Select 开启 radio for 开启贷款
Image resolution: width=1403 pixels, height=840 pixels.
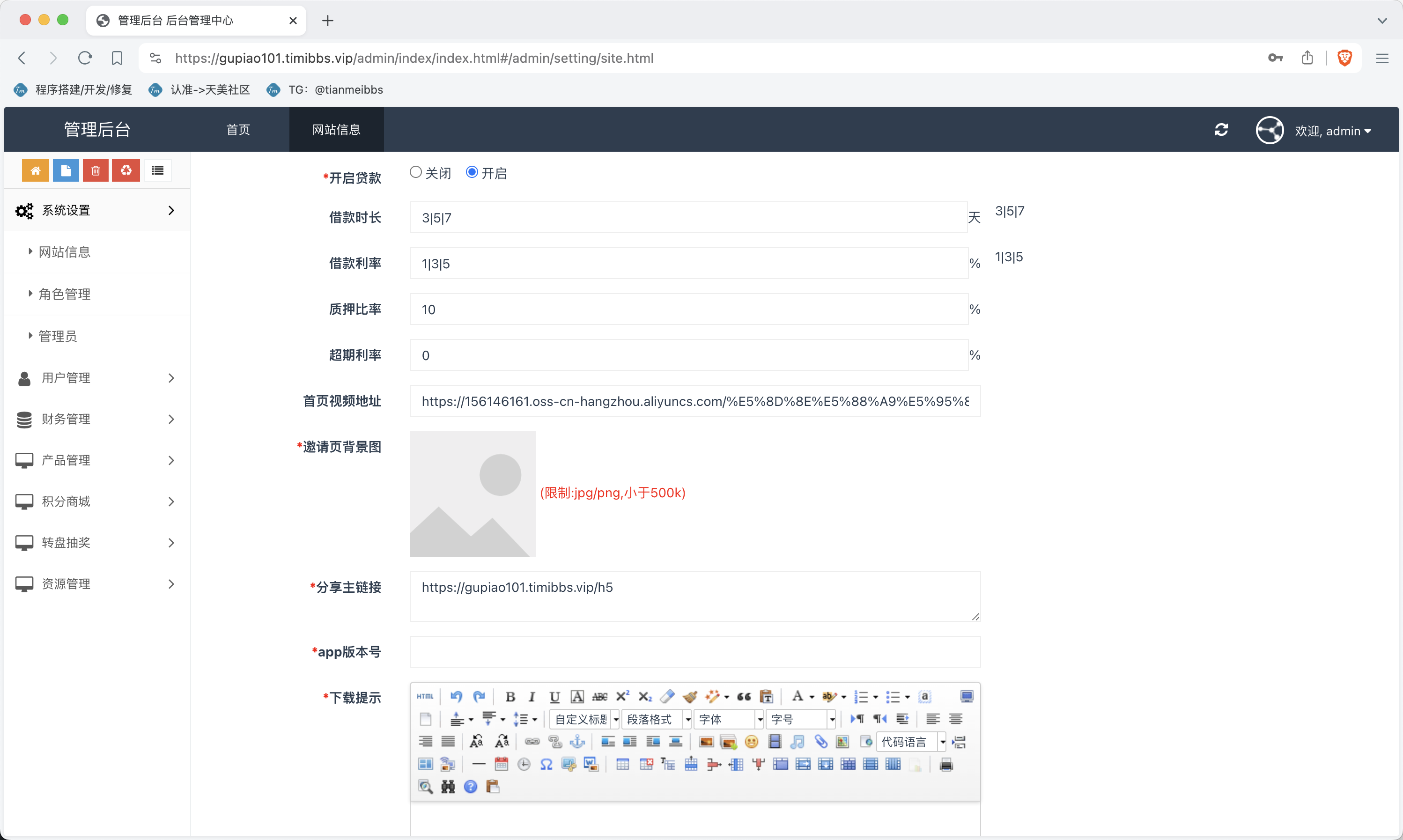pyautogui.click(x=472, y=172)
